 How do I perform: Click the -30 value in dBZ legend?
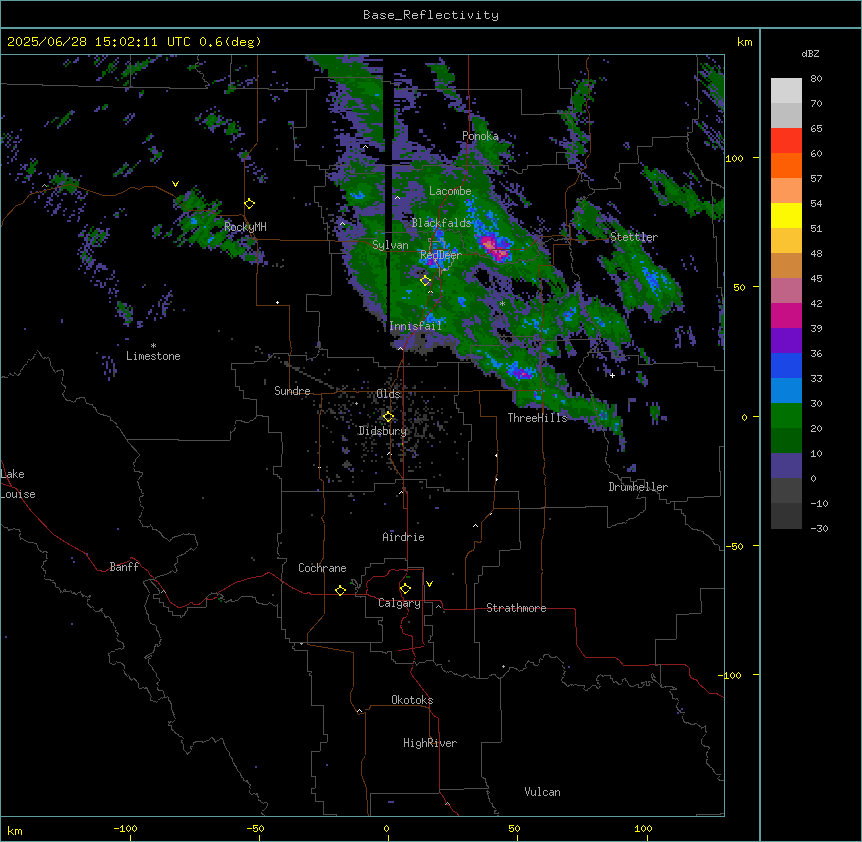tap(819, 528)
